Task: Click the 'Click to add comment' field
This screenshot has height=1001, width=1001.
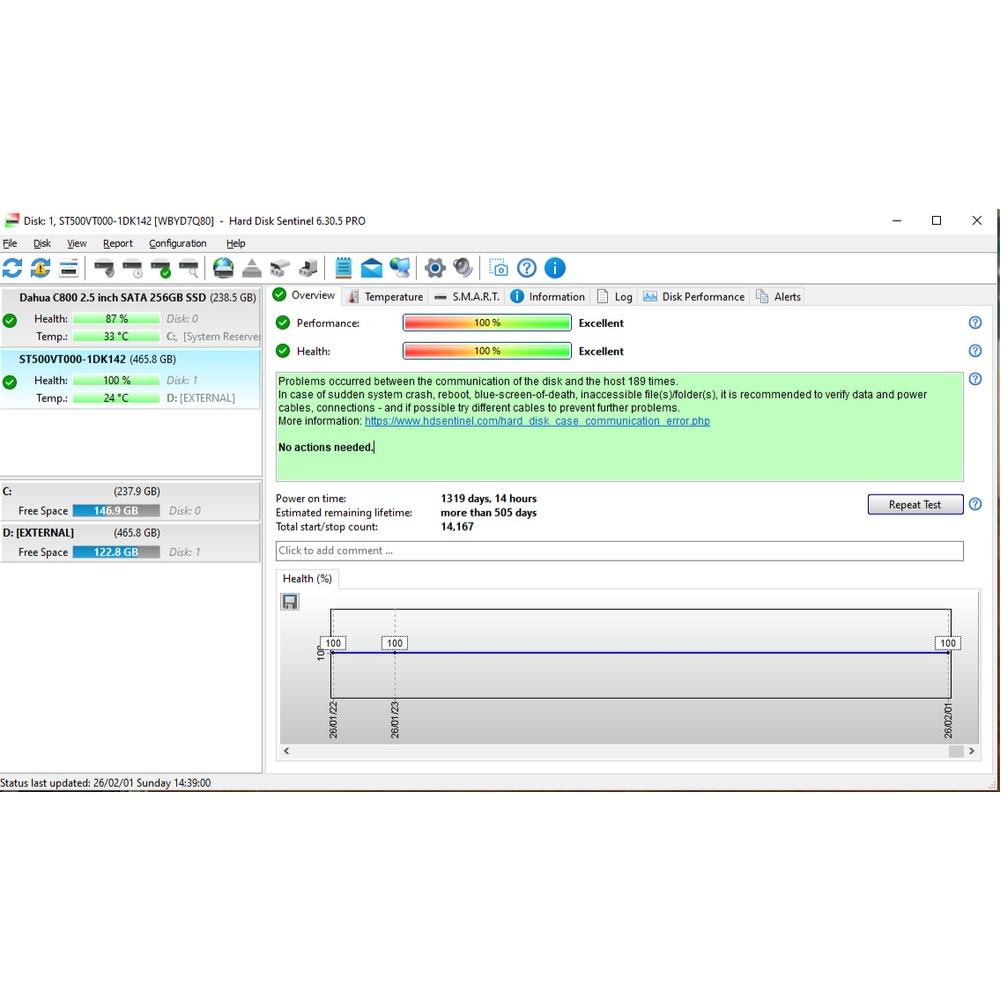Action: point(619,551)
